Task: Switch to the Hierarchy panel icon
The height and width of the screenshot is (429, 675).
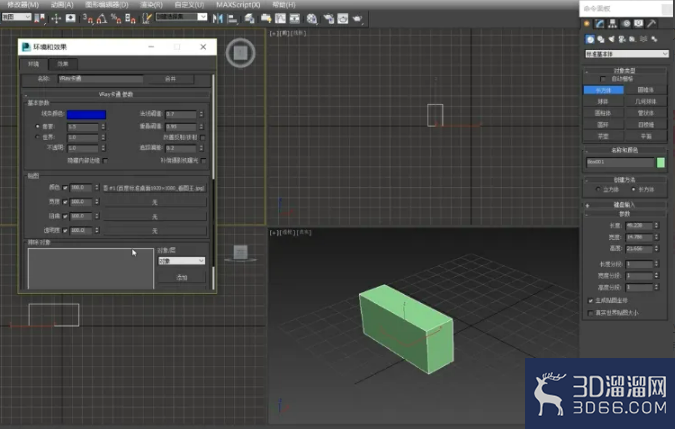Action: click(613, 24)
